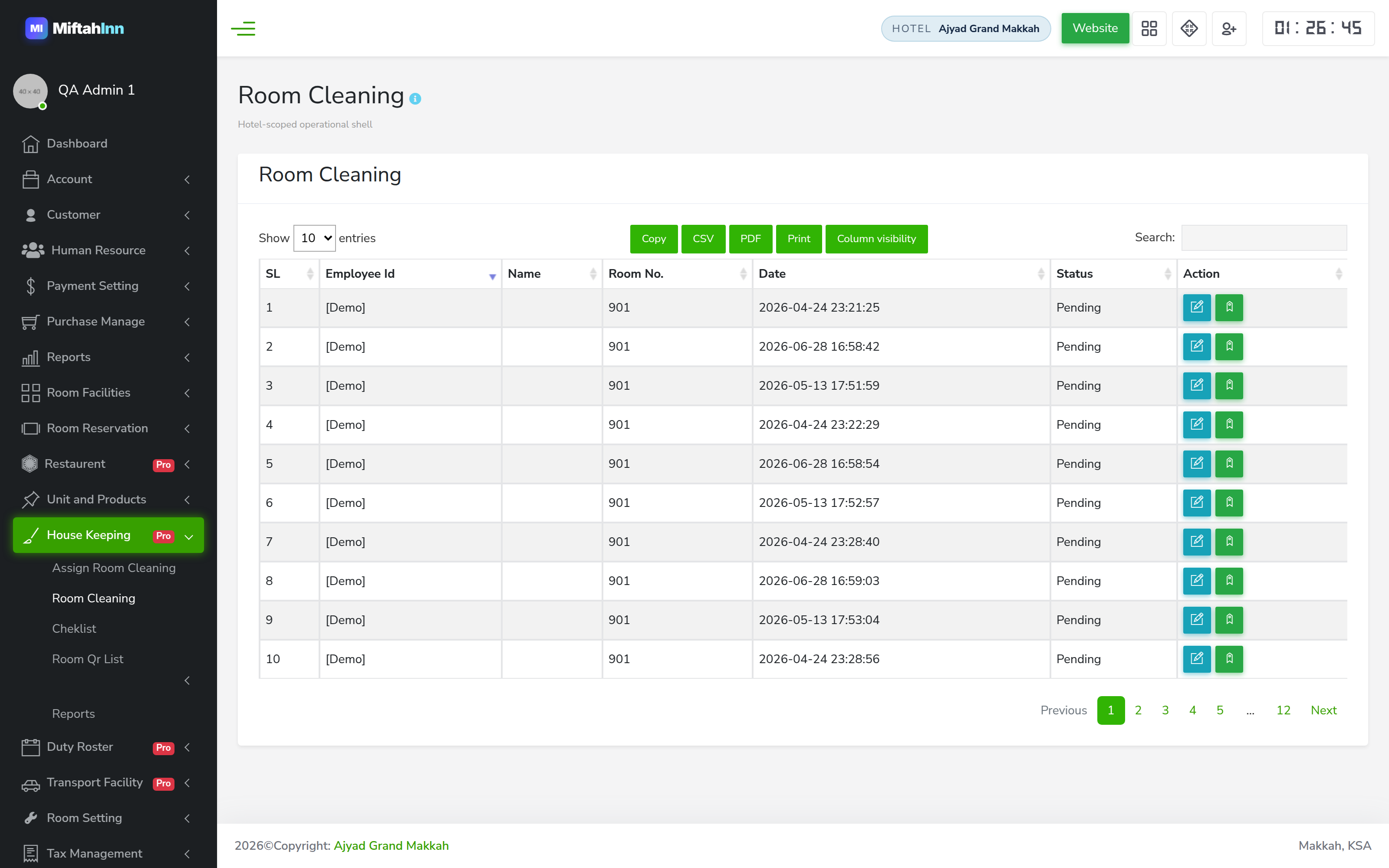
Task: Sort table by Room No. column
Action: point(677,274)
